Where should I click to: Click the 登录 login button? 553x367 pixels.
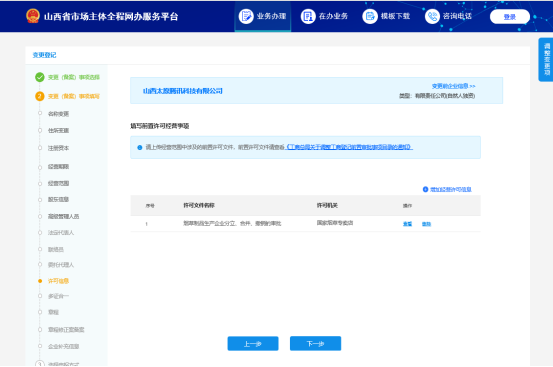click(x=510, y=17)
